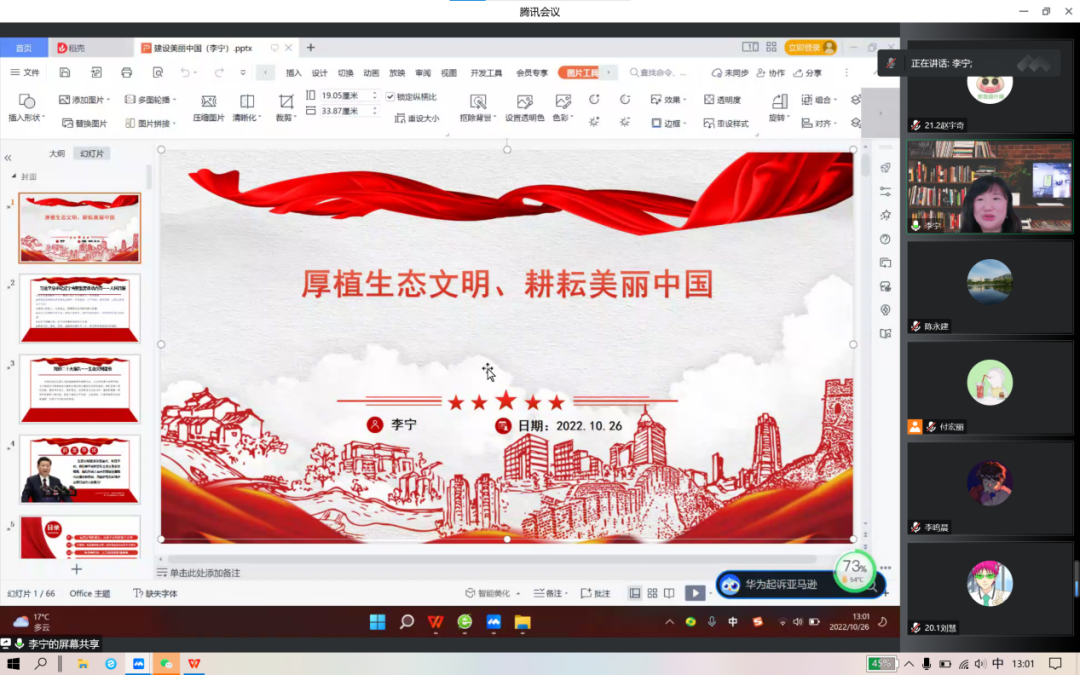
Task: Click 未同步 (Not synced) button
Action: pos(730,72)
